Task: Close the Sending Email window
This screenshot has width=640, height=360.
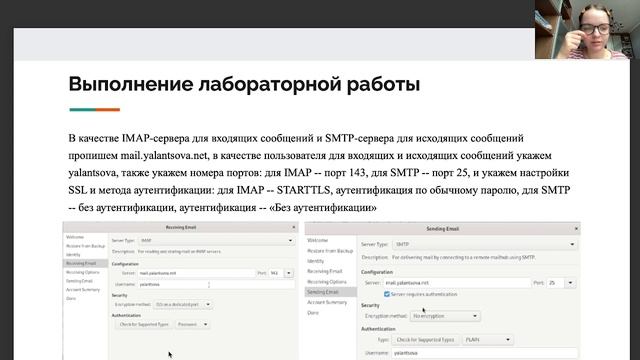Action: [576, 229]
